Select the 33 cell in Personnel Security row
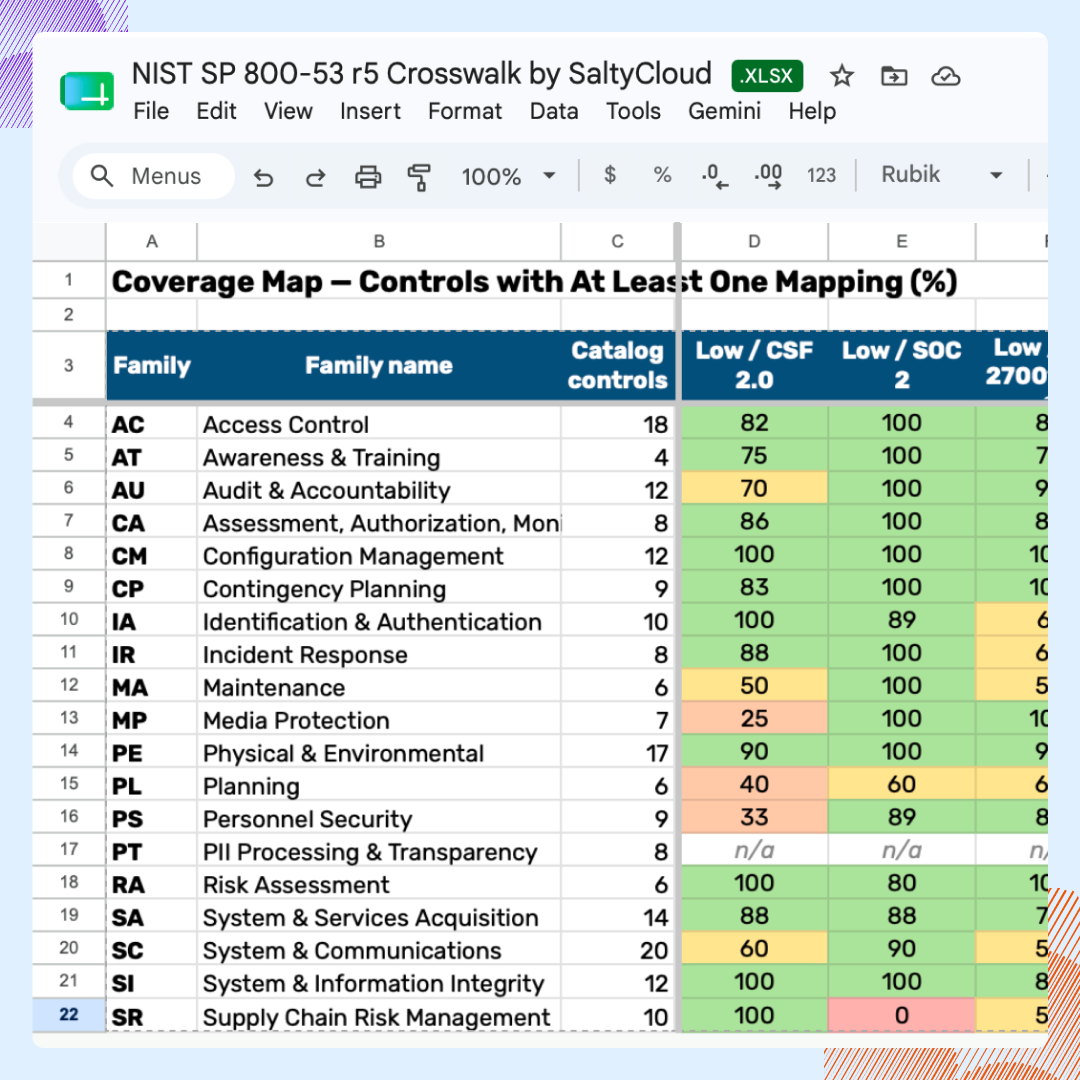The height and width of the screenshot is (1080, 1080). point(754,817)
